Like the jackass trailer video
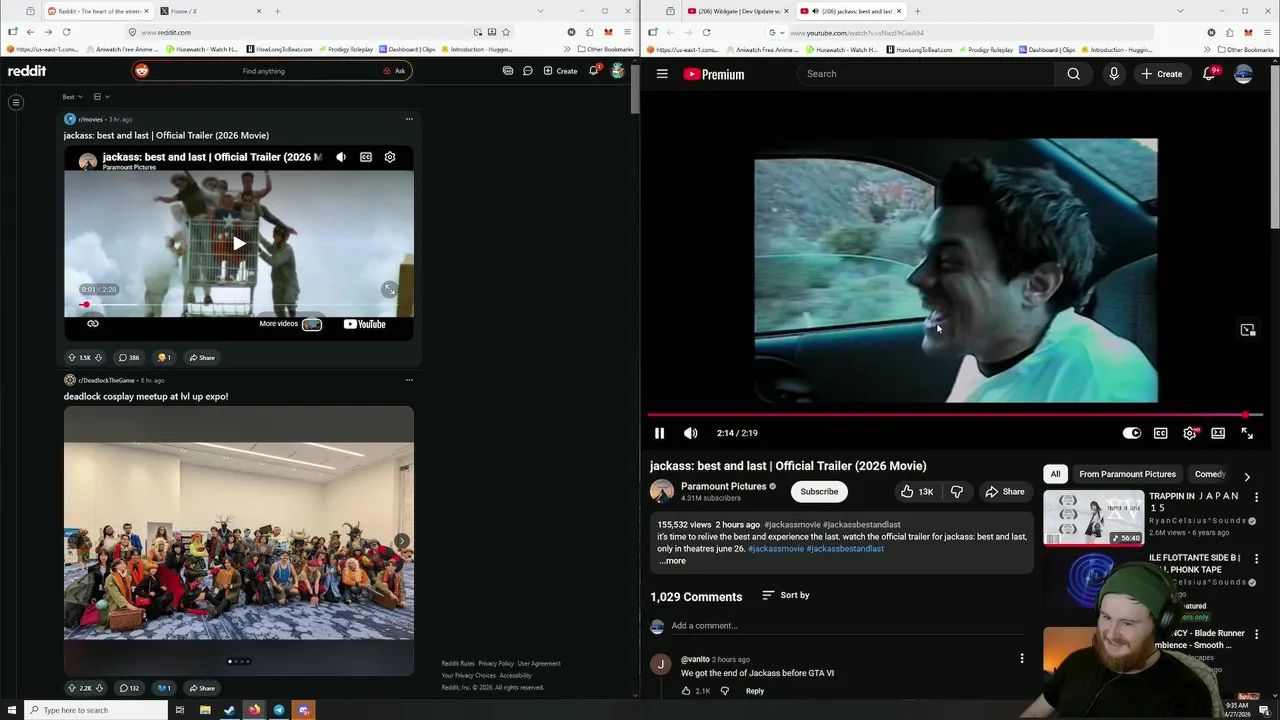1280x720 pixels. coord(916,492)
